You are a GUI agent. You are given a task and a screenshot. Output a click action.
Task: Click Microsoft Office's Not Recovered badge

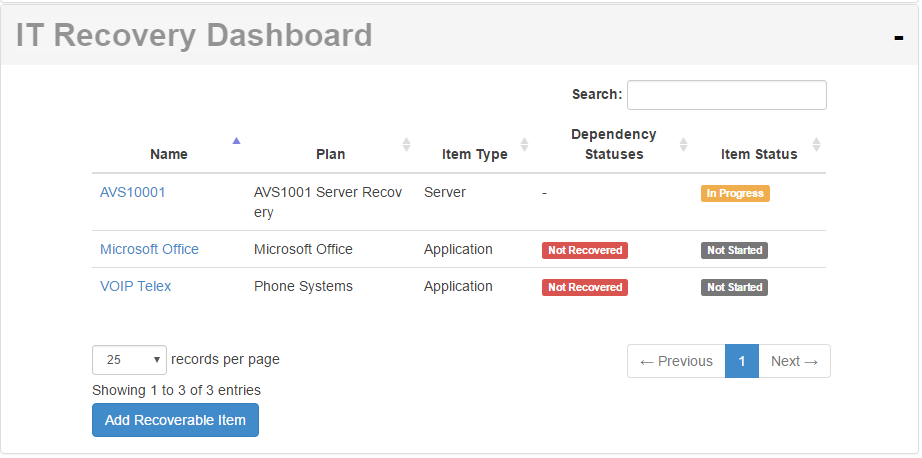pyautogui.click(x=585, y=250)
